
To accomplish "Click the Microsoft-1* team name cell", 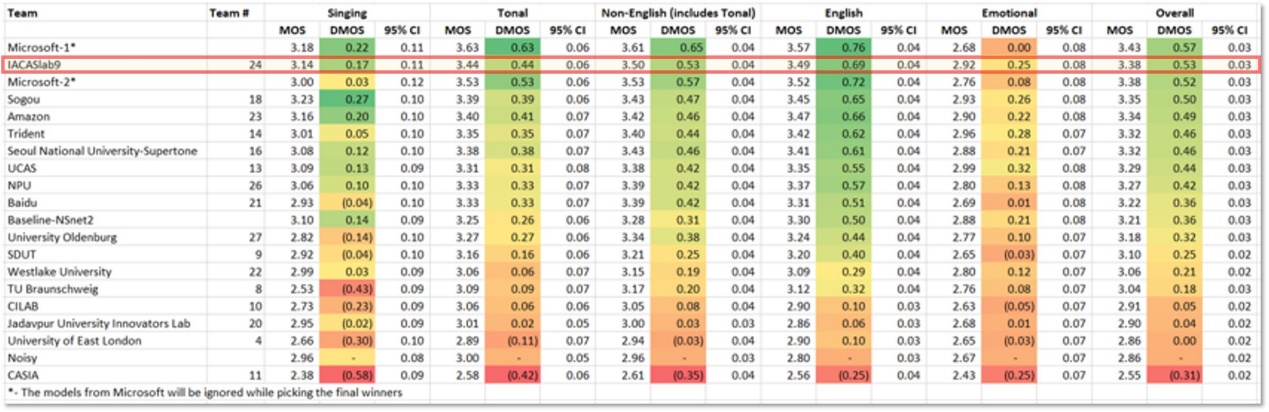I will click(x=38, y=47).
